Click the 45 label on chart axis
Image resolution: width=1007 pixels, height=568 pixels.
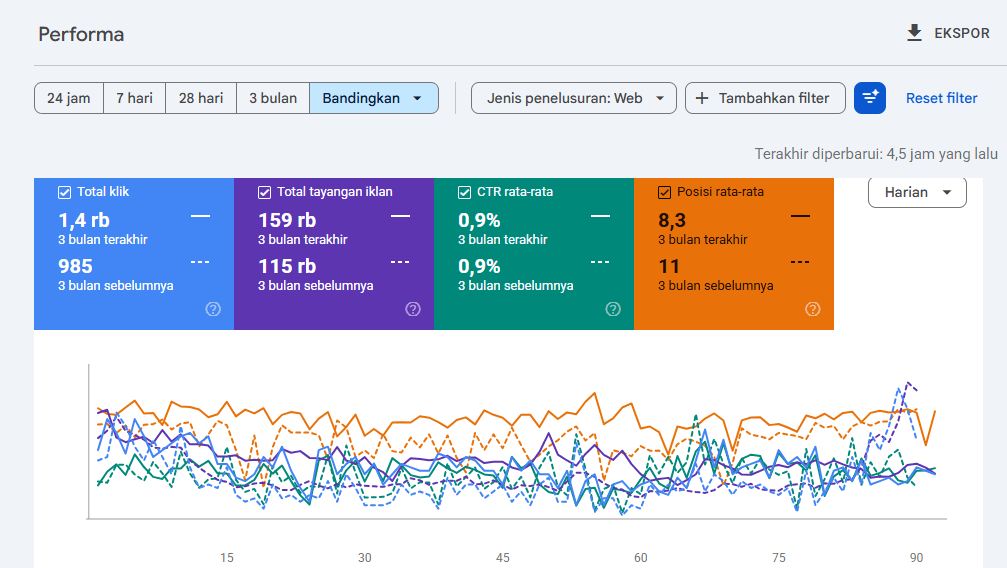pos(503,558)
